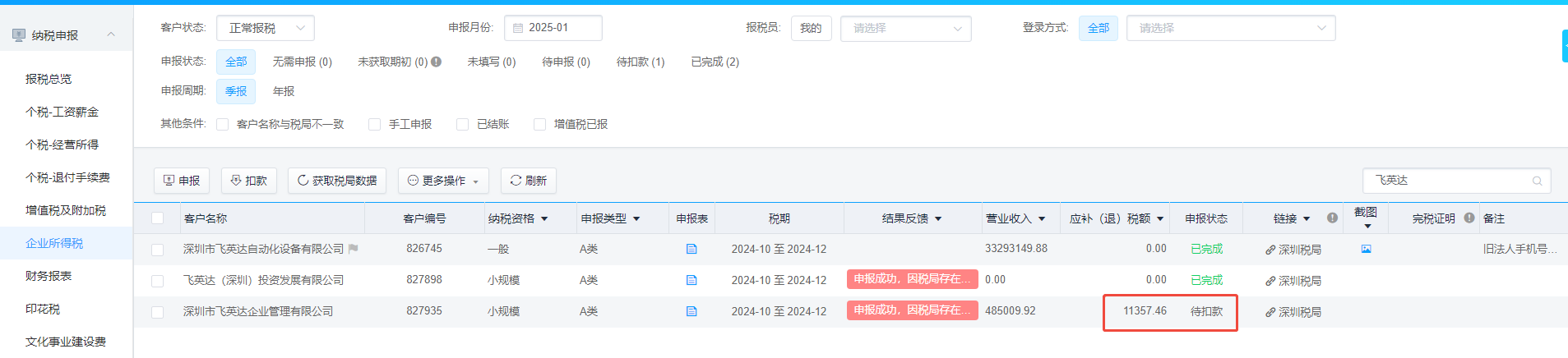Select 季报 declaration period

tap(236, 91)
